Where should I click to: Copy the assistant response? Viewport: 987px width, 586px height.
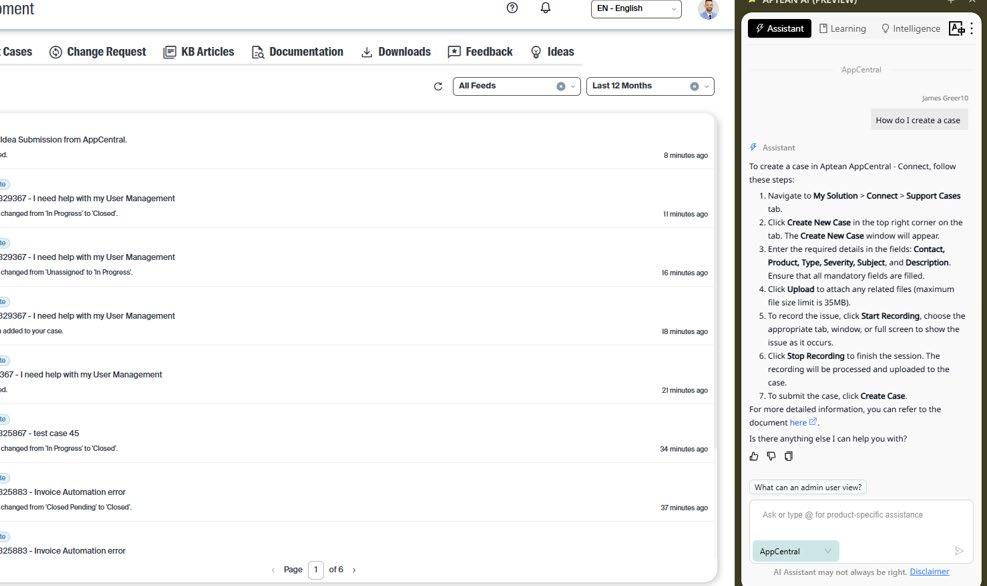[x=788, y=456]
